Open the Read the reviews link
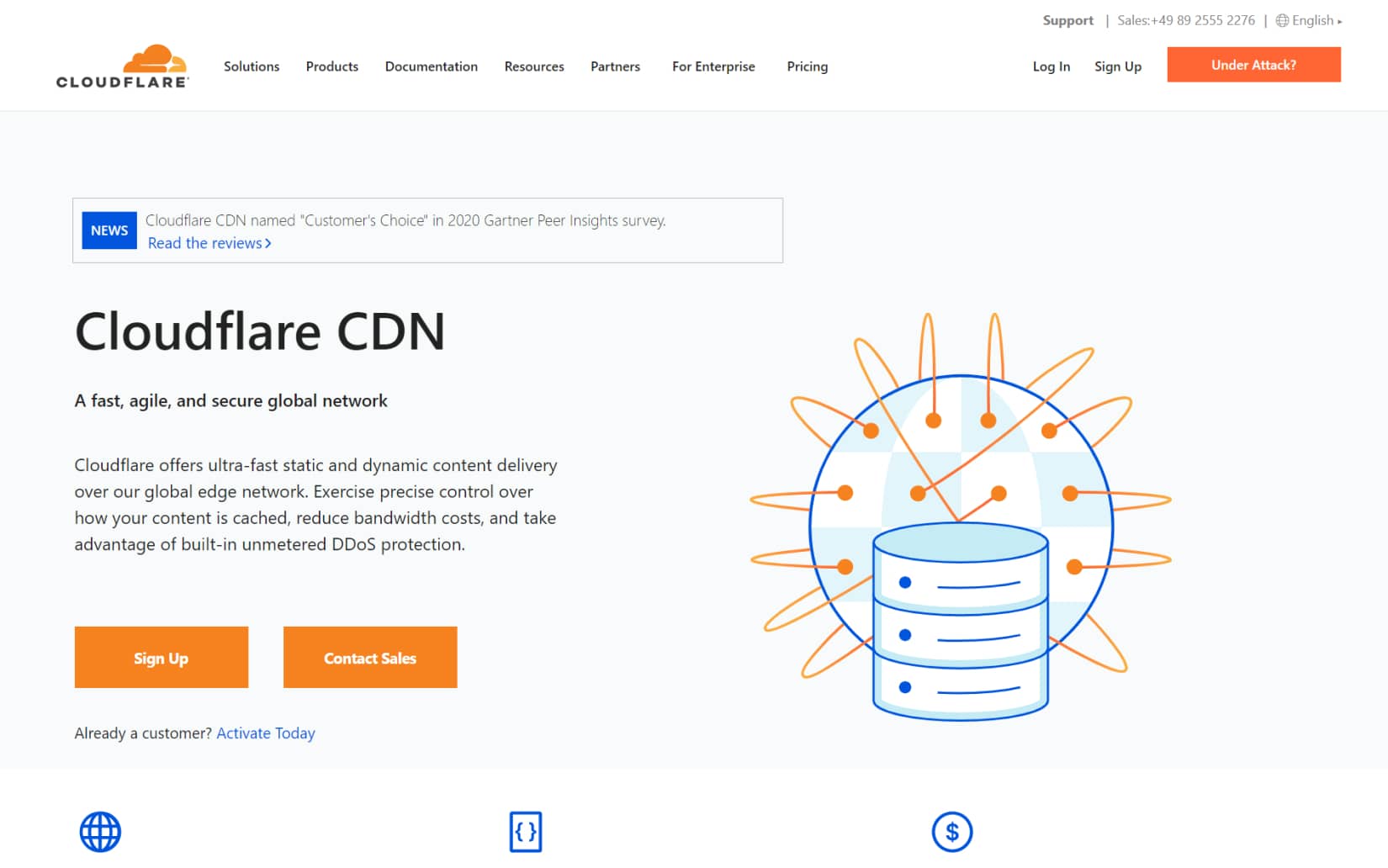Viewport: 1388px width, 868px height. pos(207,243)
